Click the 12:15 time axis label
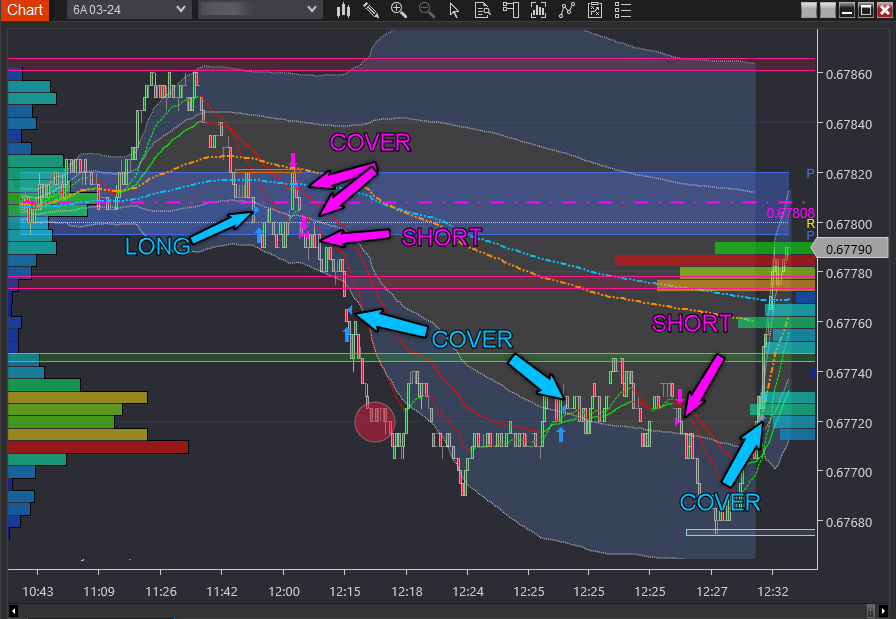Viewport: 896px width, 619px height. 345,592
